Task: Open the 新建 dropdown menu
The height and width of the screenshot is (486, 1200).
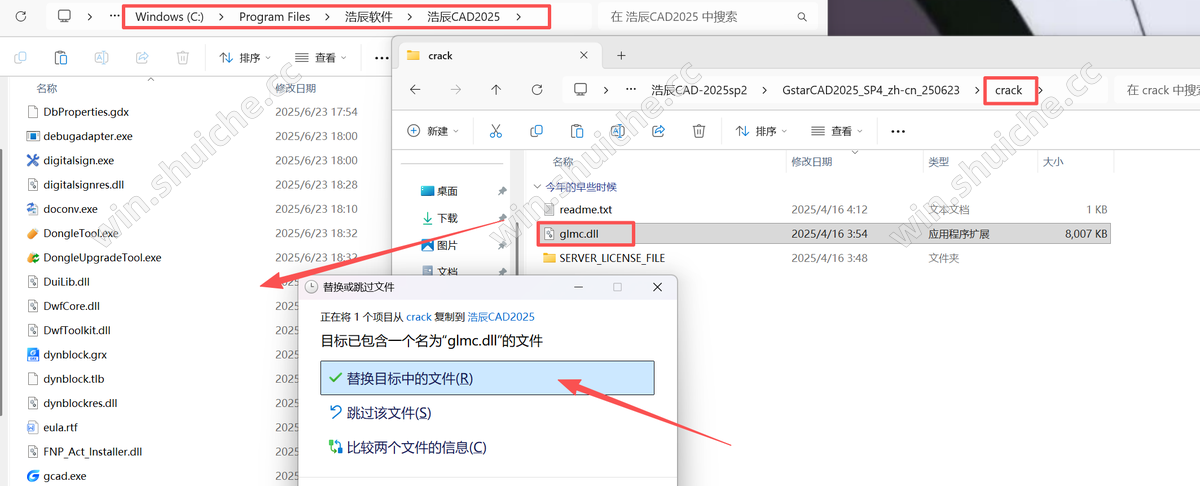Action: [x=433, y=131]
